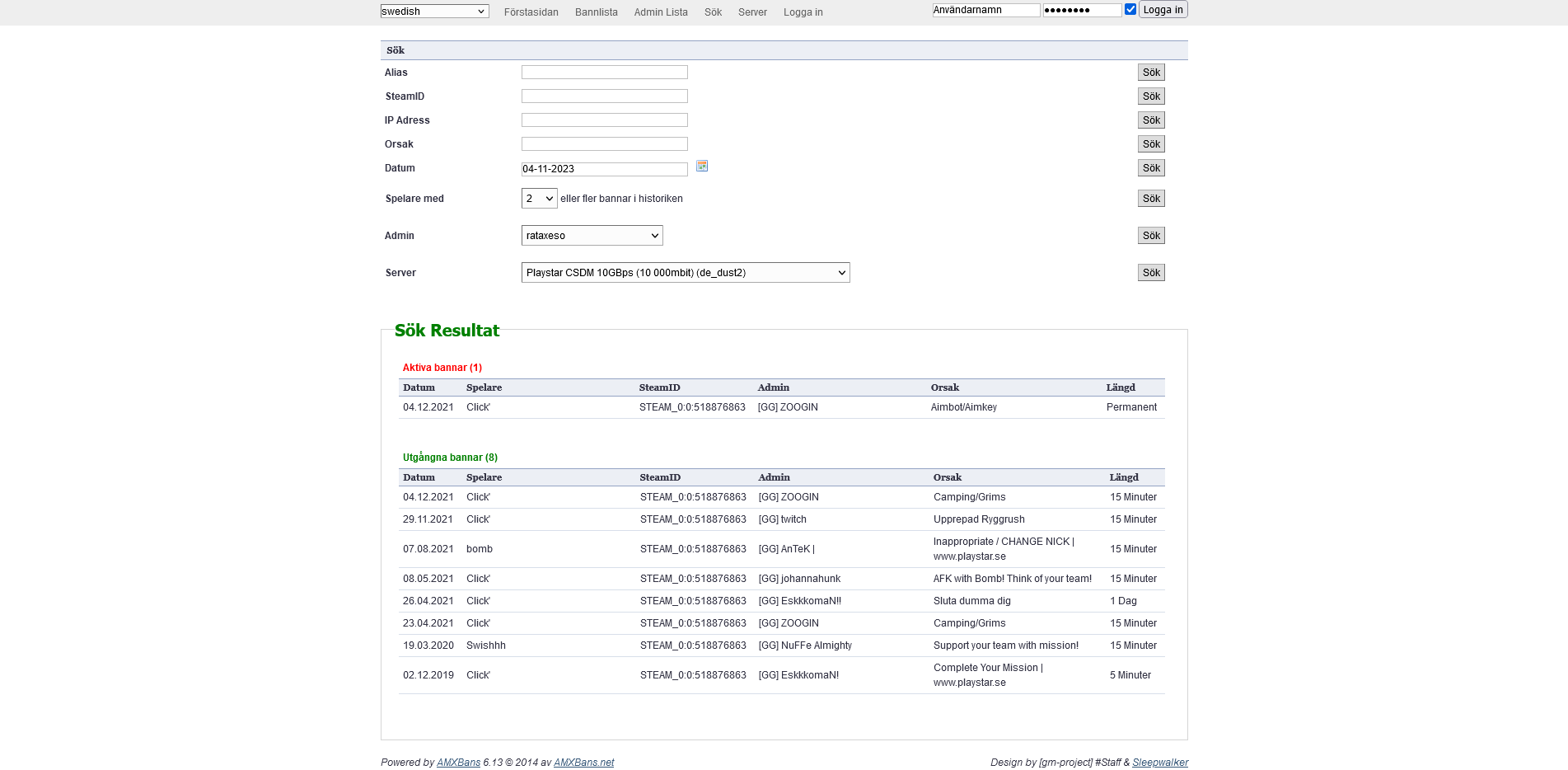1568x770 pixels.
Task: Click the Utgångna bannar (8) heading
Action: [x=450, y=458]
